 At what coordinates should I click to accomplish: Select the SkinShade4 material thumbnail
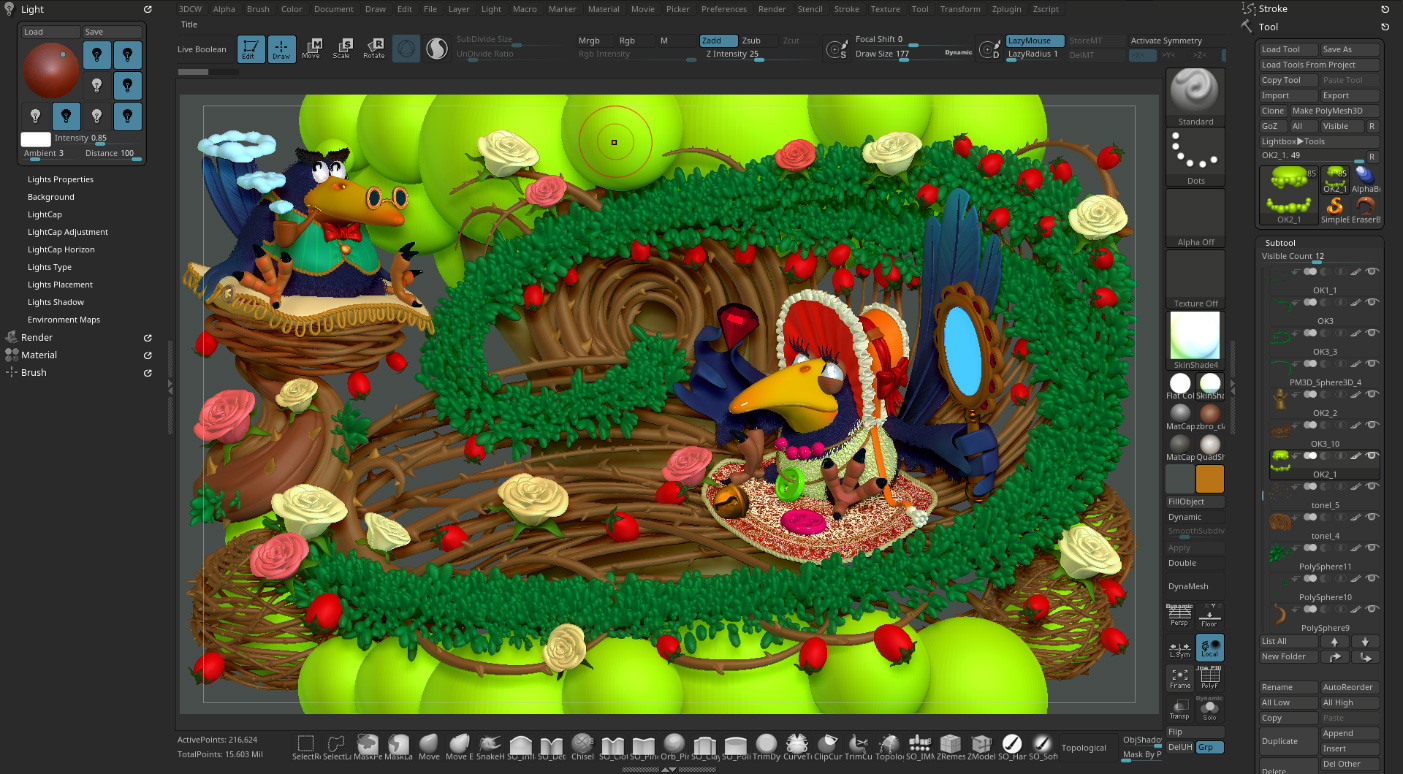(x=1195, y=336)
